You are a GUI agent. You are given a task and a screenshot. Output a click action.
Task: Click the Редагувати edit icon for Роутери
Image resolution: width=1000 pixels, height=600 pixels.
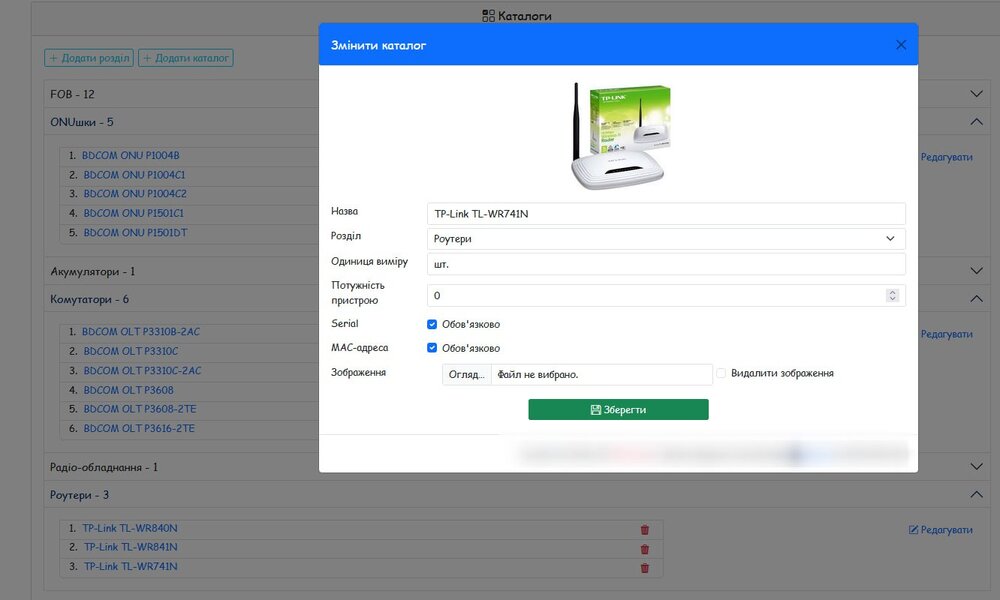(x=913, y=530)
